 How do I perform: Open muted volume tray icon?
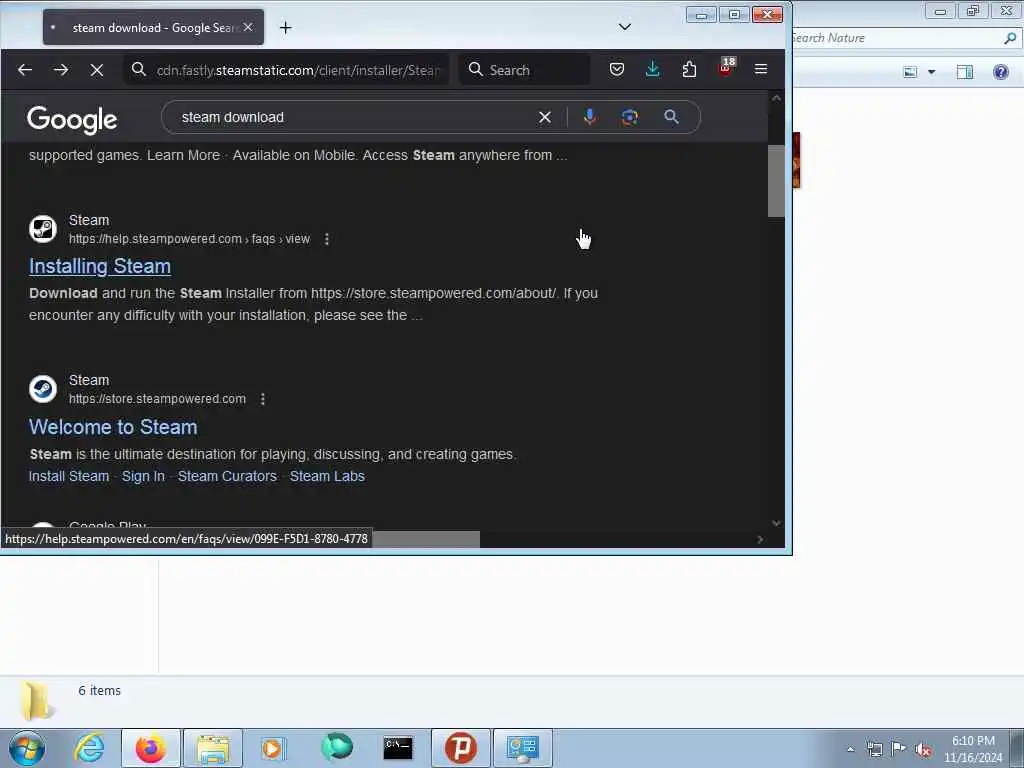pos(923,749)
